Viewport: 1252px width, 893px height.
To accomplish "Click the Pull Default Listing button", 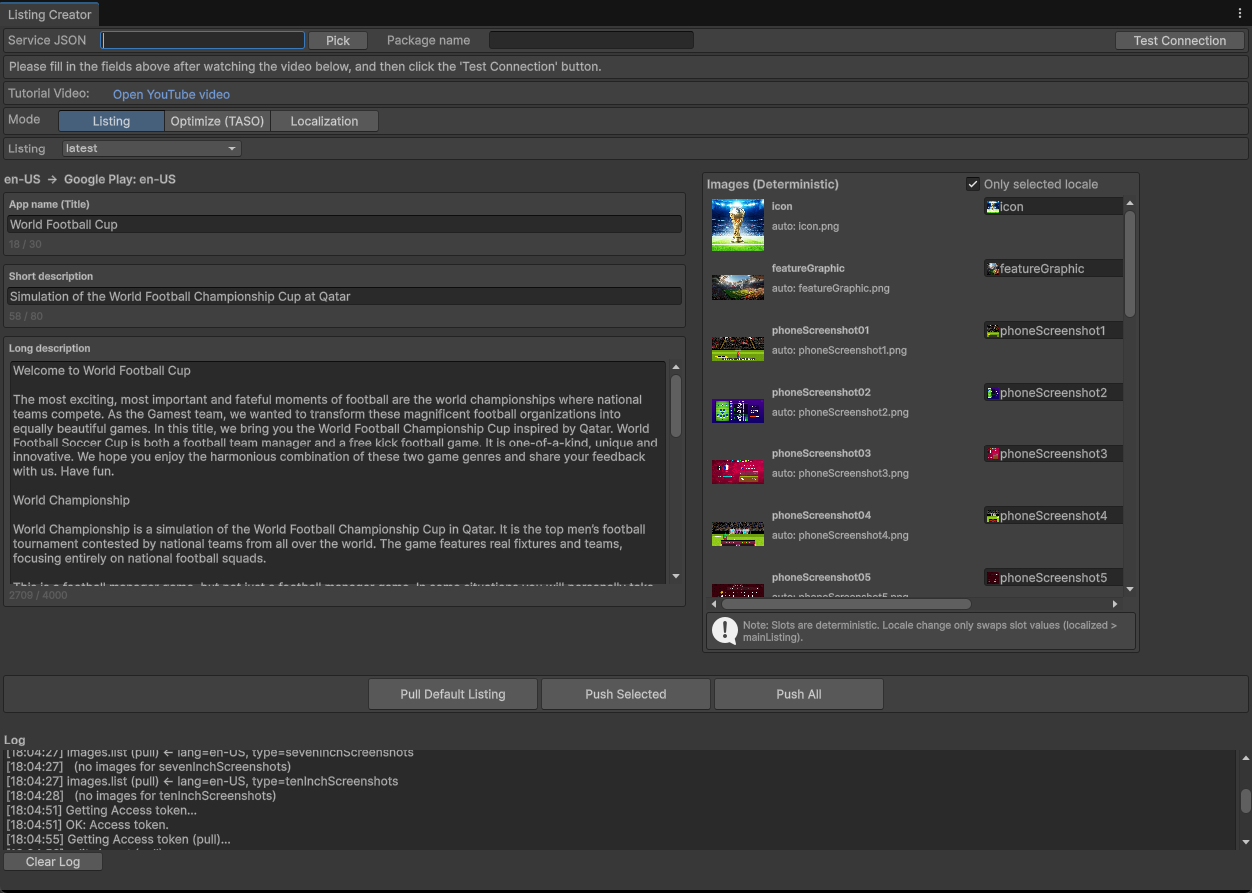I will [x=452, y=693].
